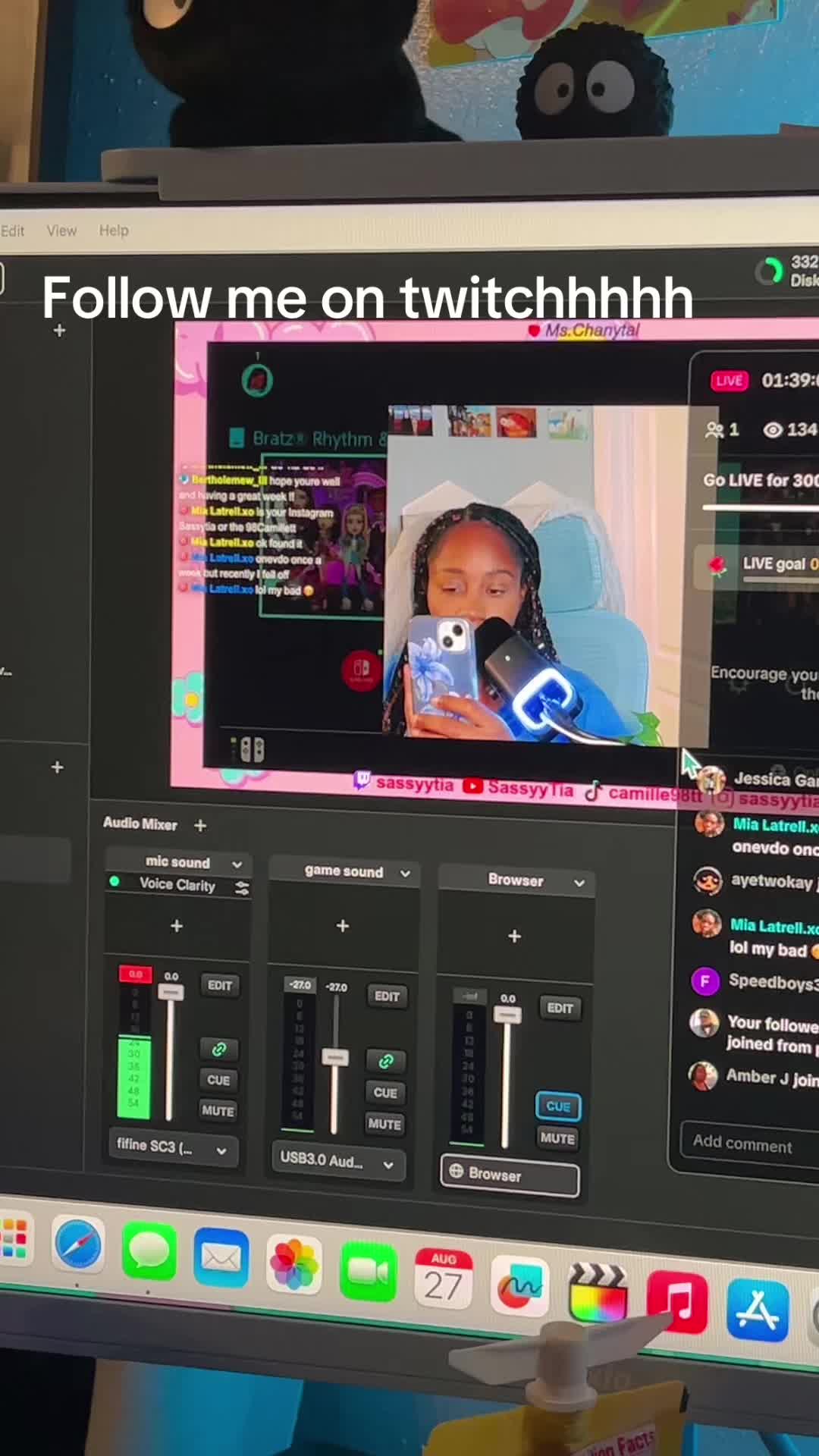Open Calendar showing Aug 27
Viewport: 819px width, 1456px height.
(444, 1279)
